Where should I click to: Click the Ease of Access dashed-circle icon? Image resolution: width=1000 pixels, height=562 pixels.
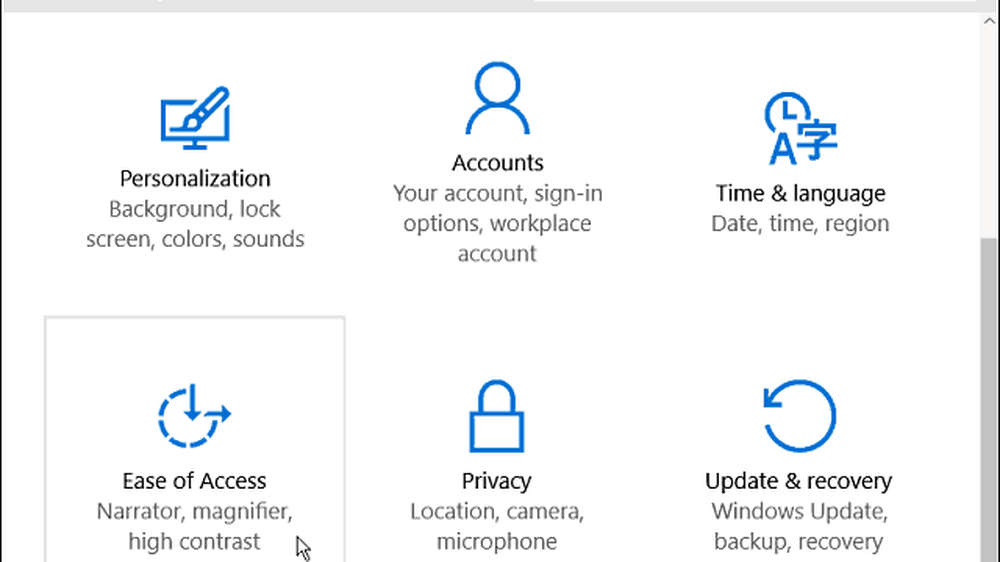point(194,414)
